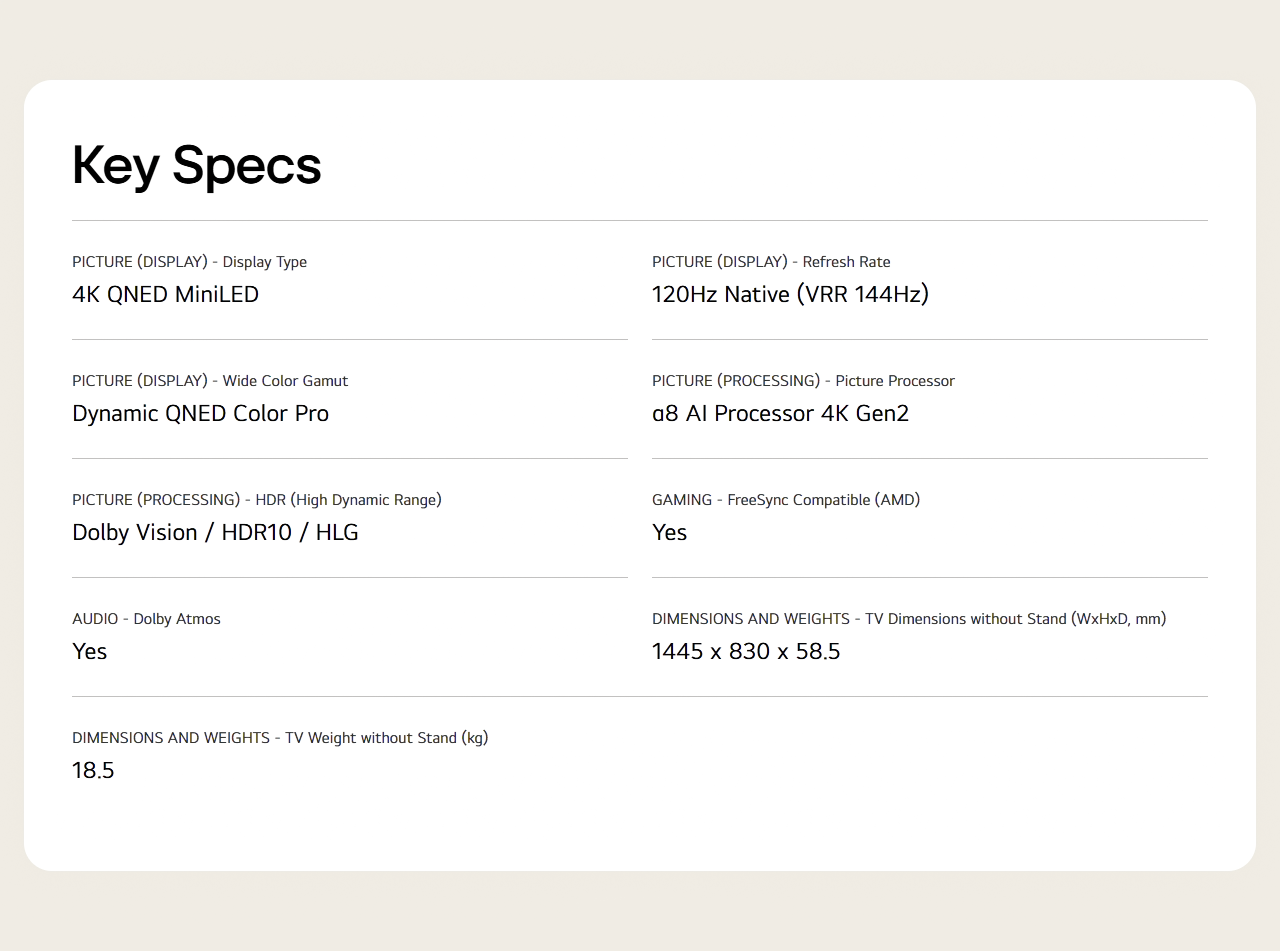Select the Yes value under Dolby Atmos
The image size is (1280, 951).
89,652
